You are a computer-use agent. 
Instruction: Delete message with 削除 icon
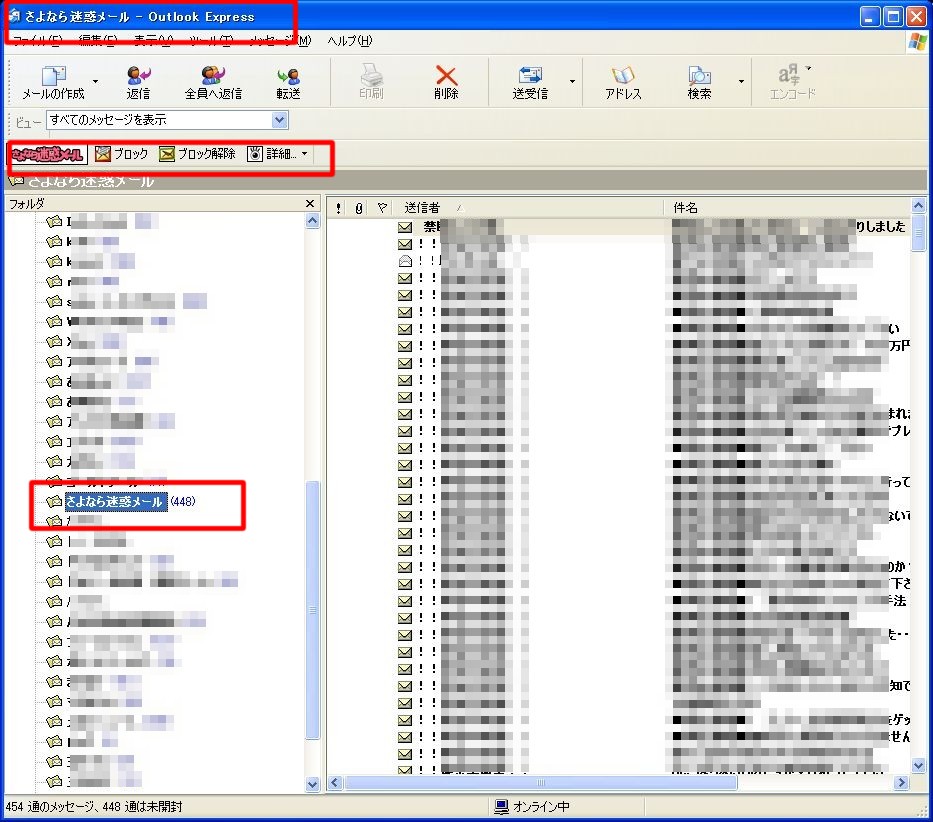tap(446, 82)
